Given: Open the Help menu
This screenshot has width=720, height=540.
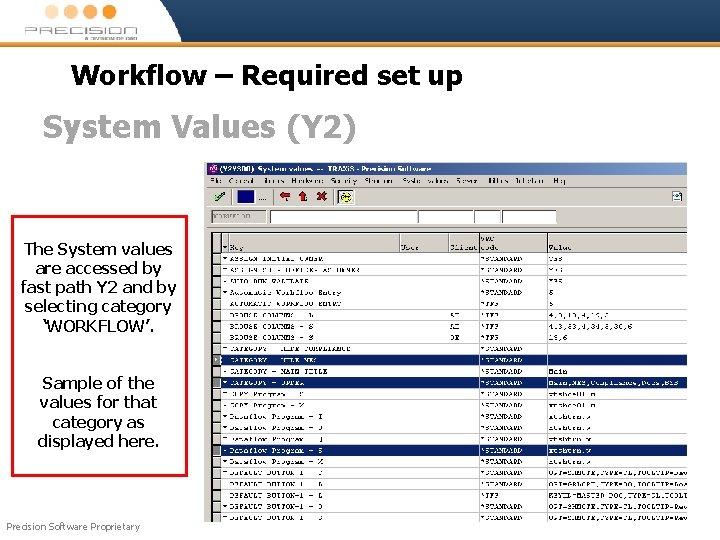Looking at the screenshot, I should [x=559, y=180].
